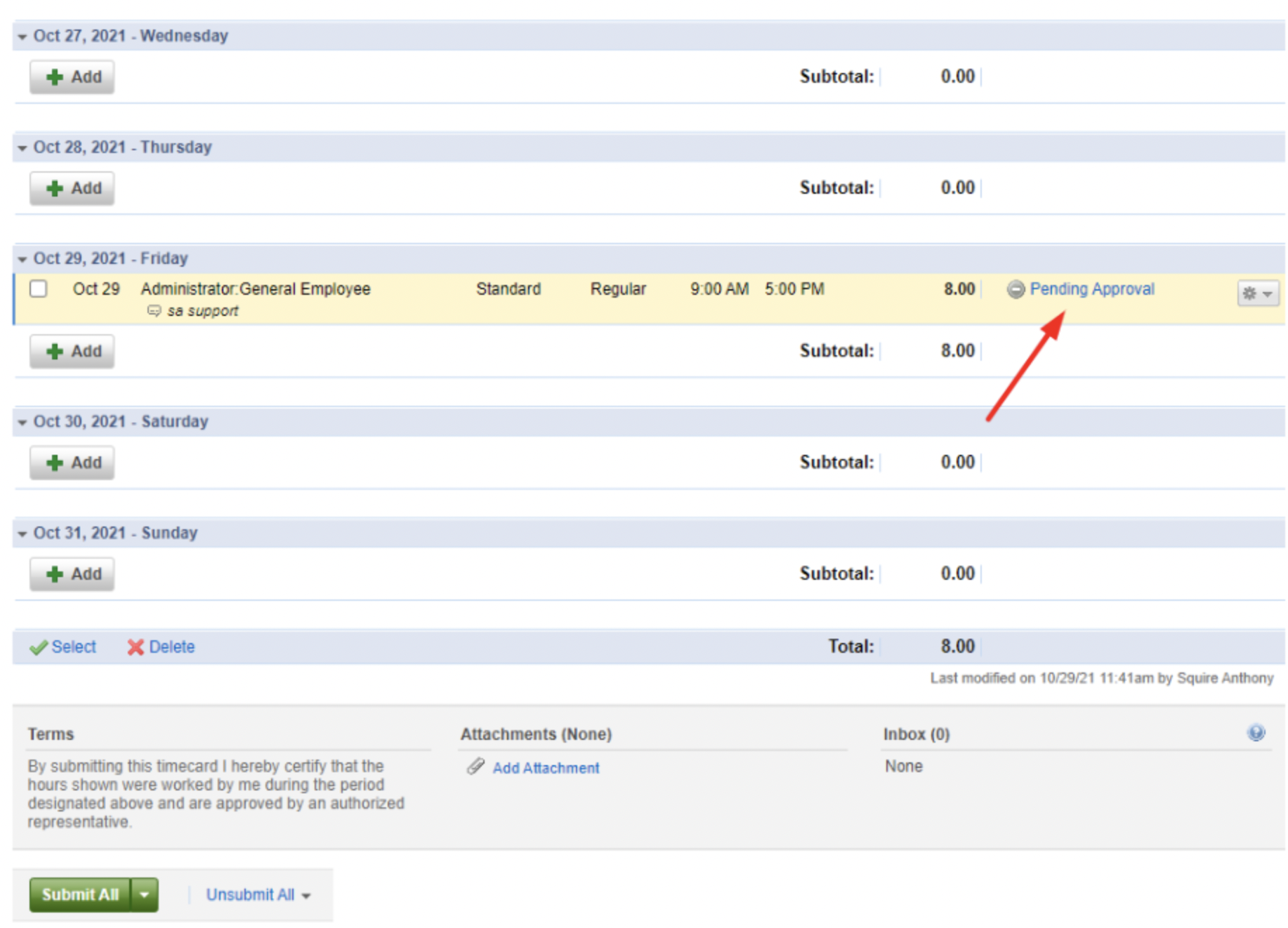
Task: Add a time entry for Friday Oct 29
Action: 72,352
